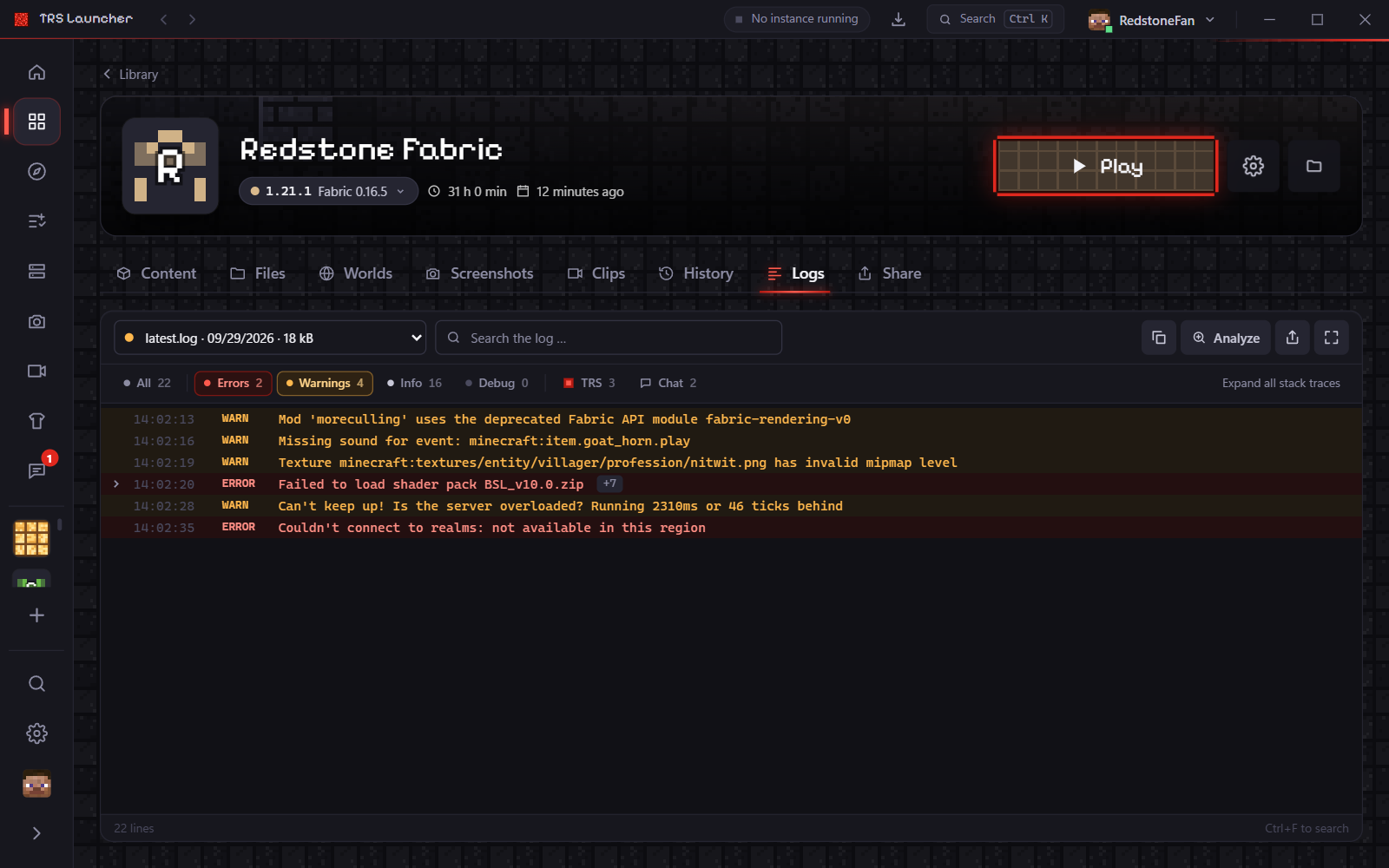This screenshot has width=1389, height=868.
Task: Open the sidebar camera screenshots icon
Action: [x=36, y=321]
